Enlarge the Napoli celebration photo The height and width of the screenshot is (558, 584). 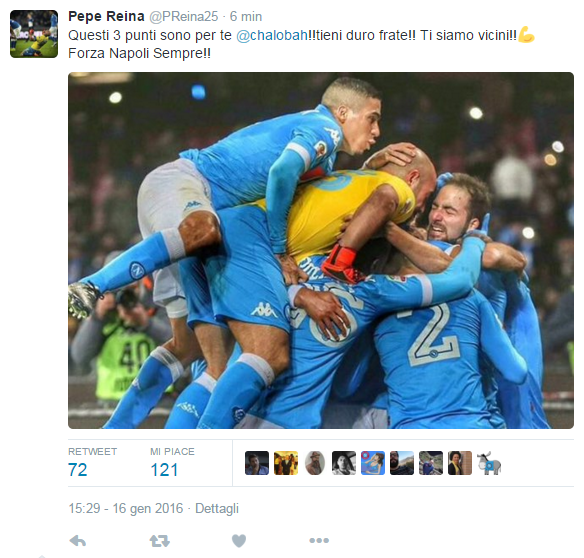(321, 250)
